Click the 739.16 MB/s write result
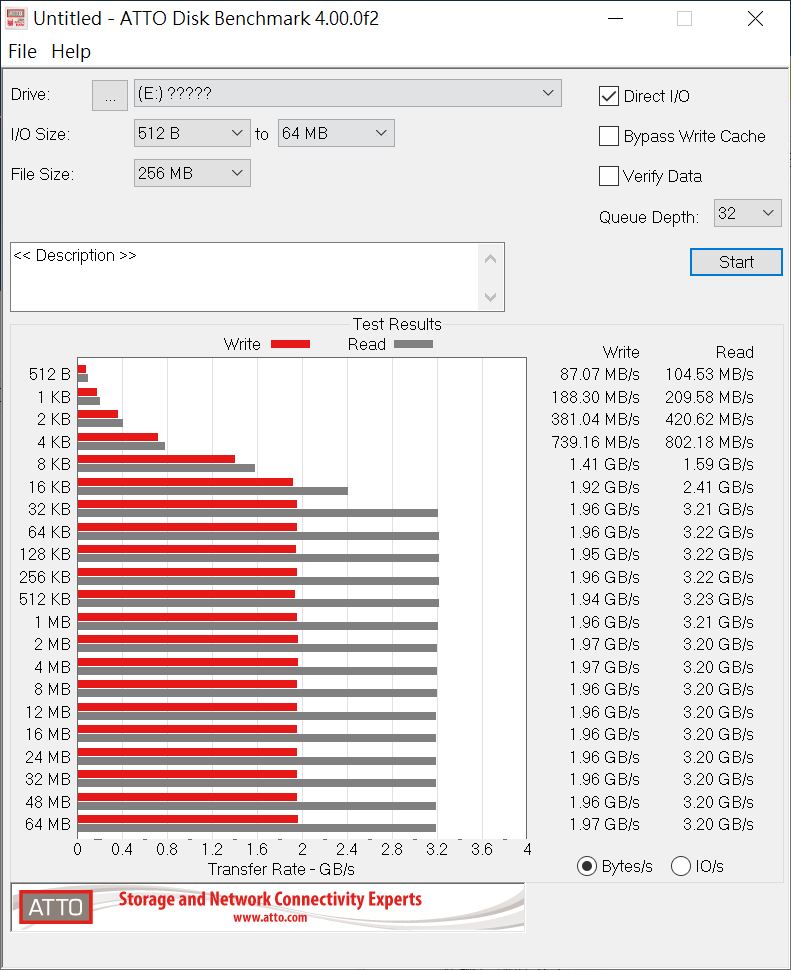791x970 pixels. point(595,442)
